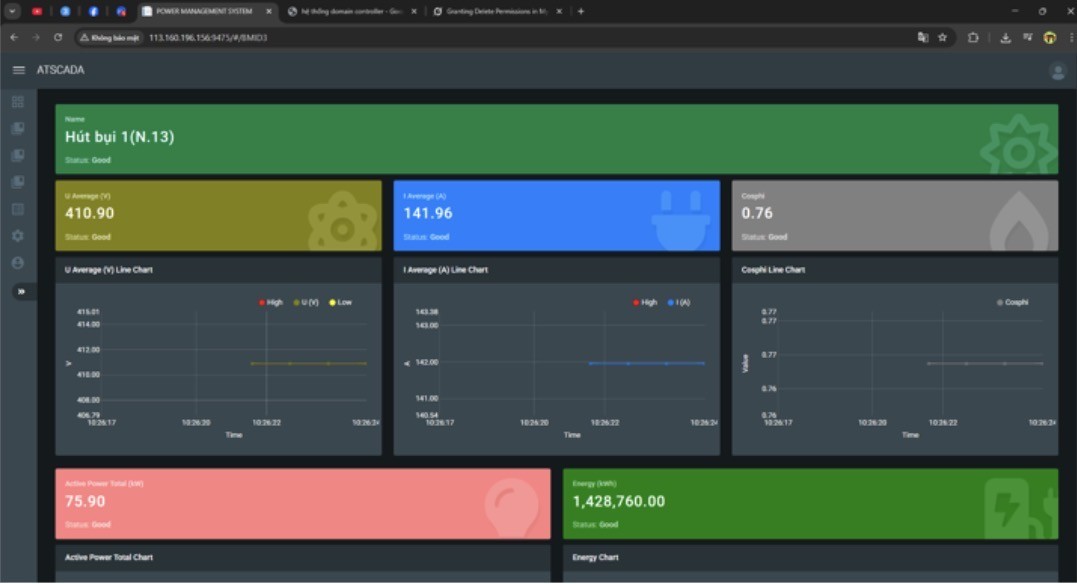Toggle the Cosphi series in the chart legend
This screenshot has height=584, width=1077.
tap(1011, 302)
